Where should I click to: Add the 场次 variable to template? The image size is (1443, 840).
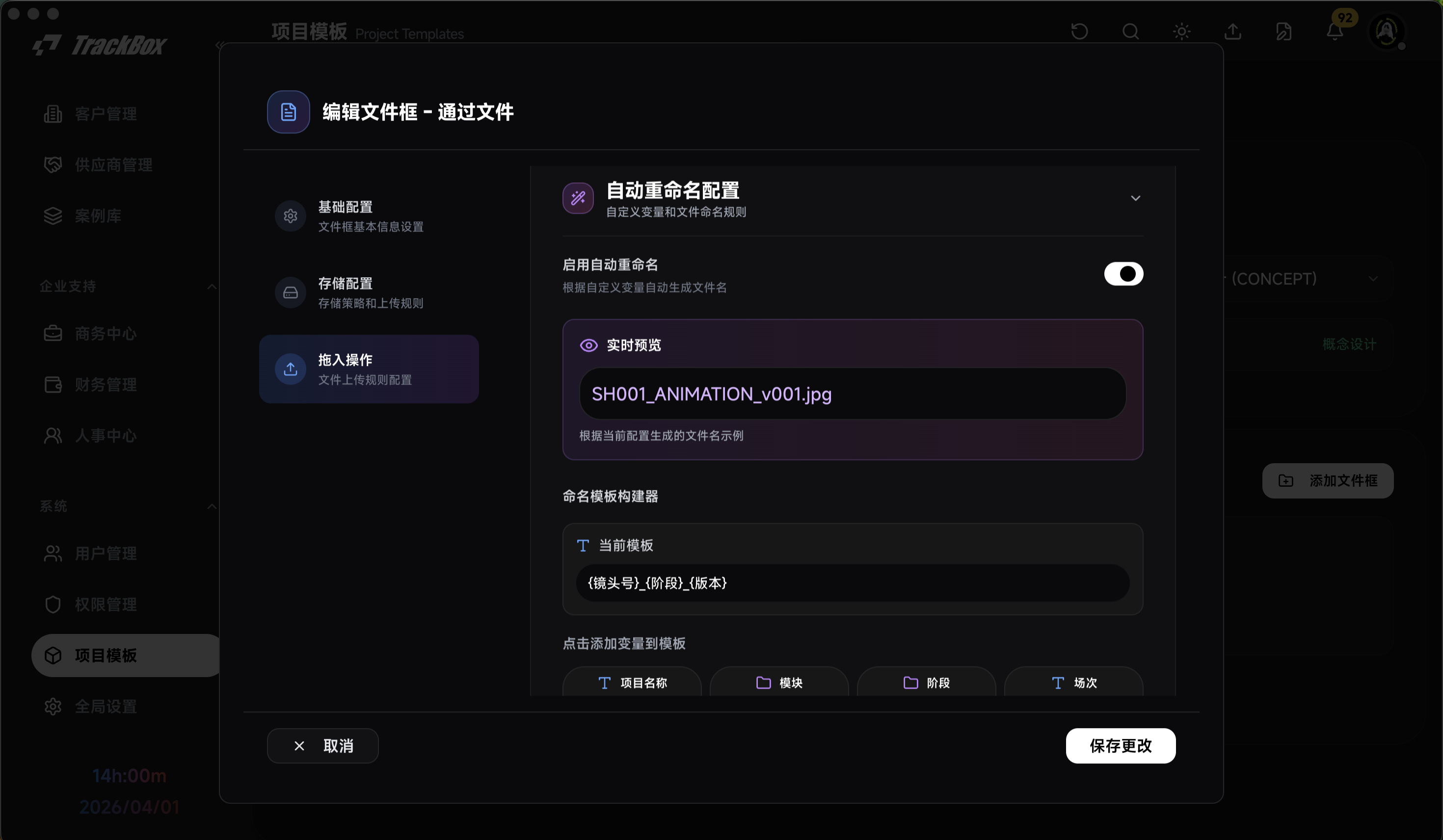pyautogui.click(x=1074, y=682)
